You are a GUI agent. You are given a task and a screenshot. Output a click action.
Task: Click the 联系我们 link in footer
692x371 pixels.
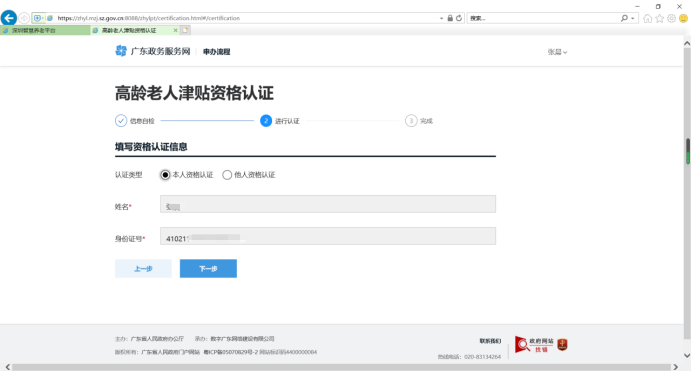click(x=490, y=341)
